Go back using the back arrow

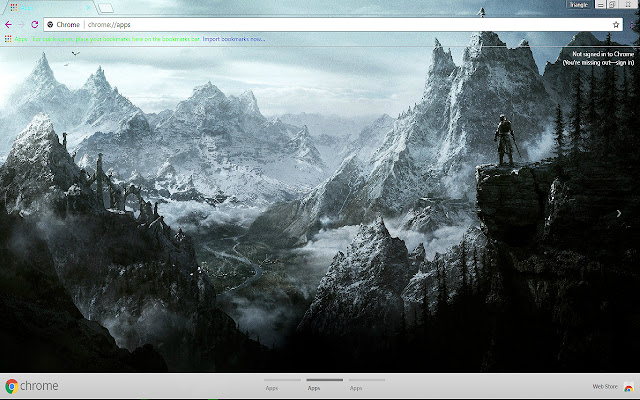tap(8, 24)
